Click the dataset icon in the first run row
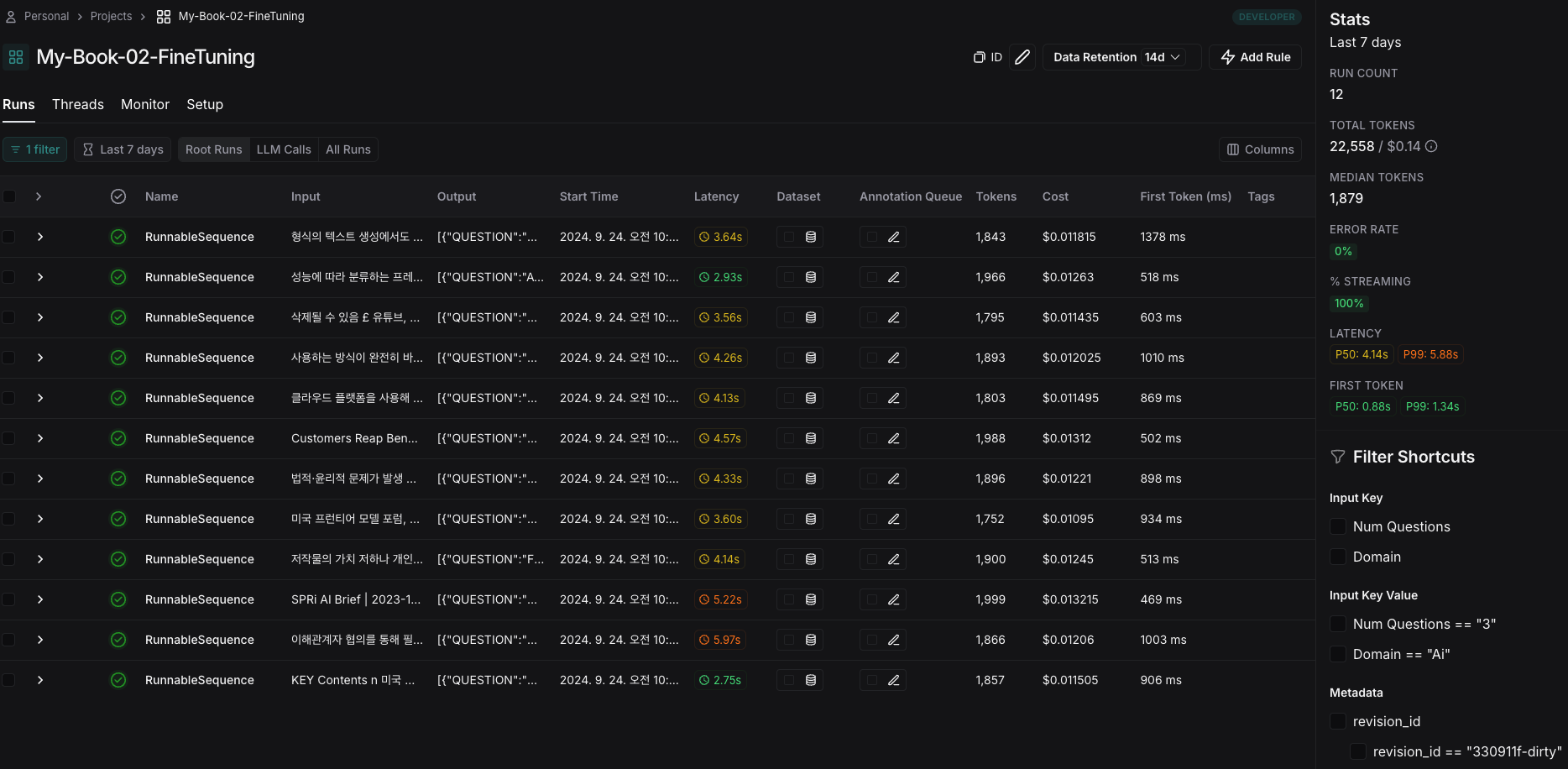The image size is (1568, 769). tap(811, 237)
